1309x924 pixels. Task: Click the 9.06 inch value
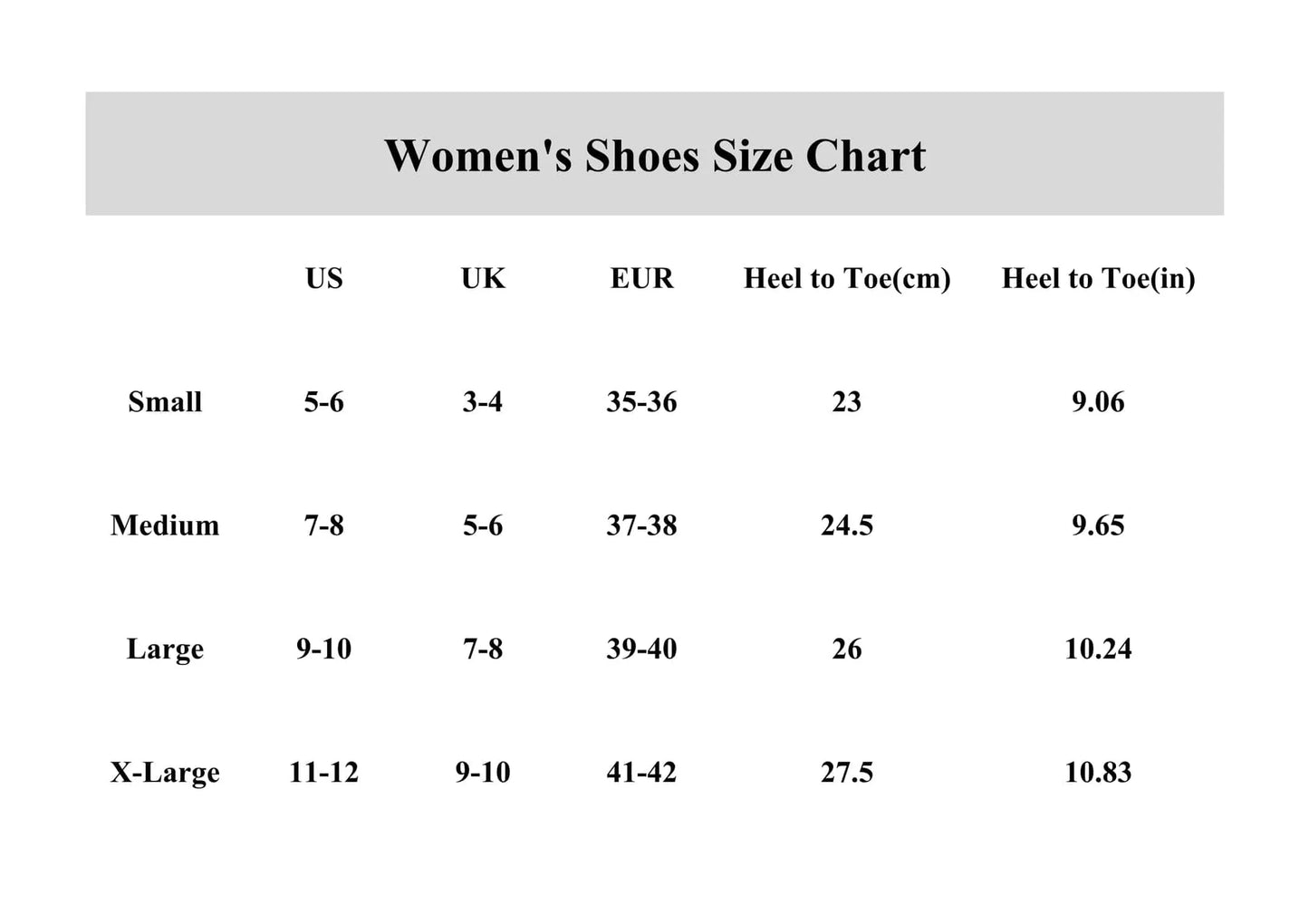1098,401
